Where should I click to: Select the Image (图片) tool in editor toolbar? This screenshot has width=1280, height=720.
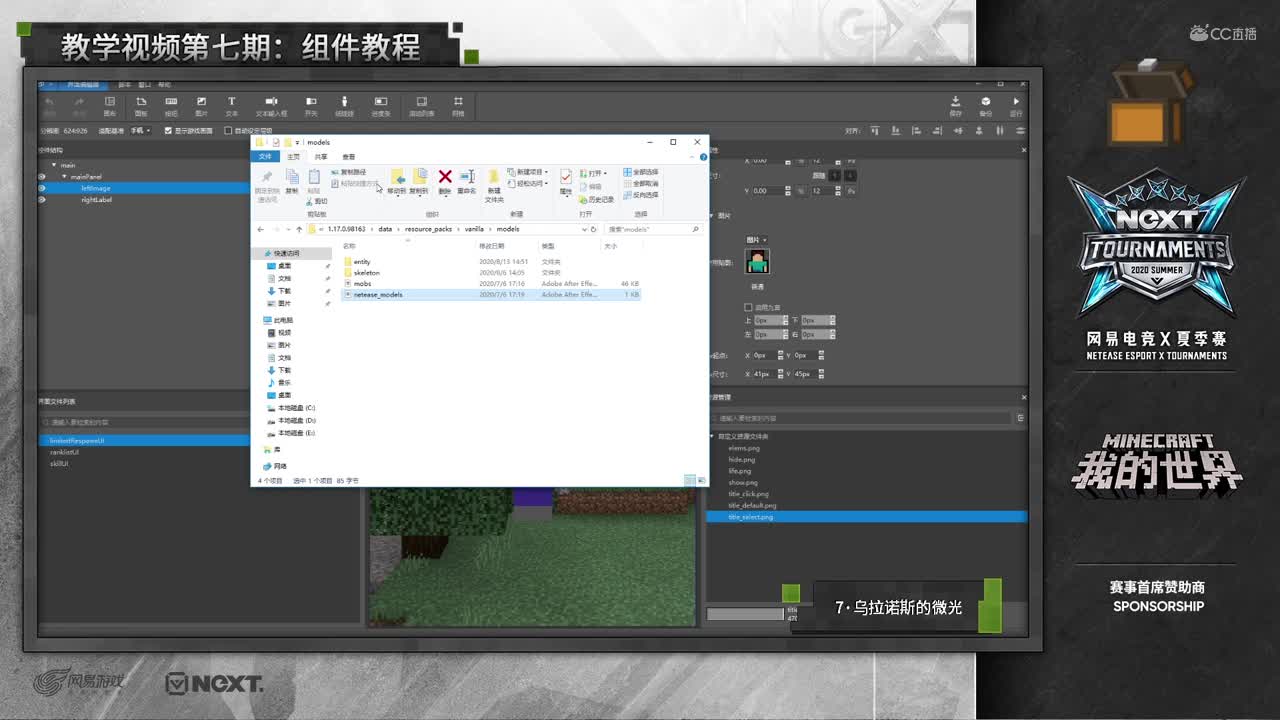tap(201, 102)
